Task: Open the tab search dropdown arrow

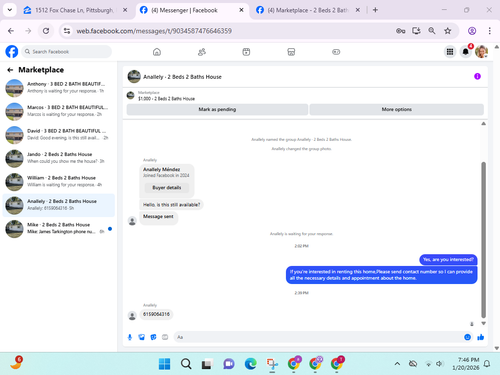Action: [10, 10]
